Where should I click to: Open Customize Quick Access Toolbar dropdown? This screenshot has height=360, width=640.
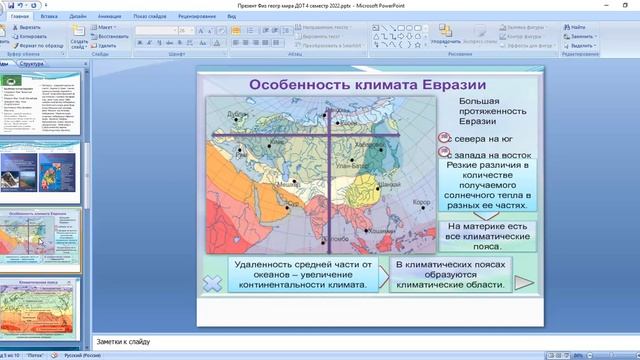click(46, 5)
